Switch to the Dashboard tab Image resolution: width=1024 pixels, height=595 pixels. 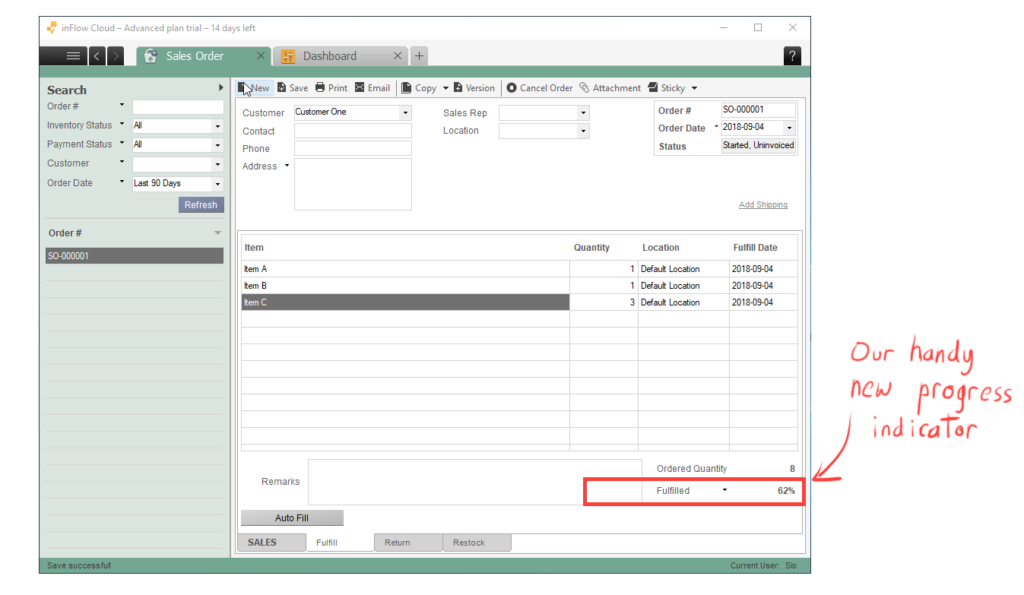click(x=330, y=56)
